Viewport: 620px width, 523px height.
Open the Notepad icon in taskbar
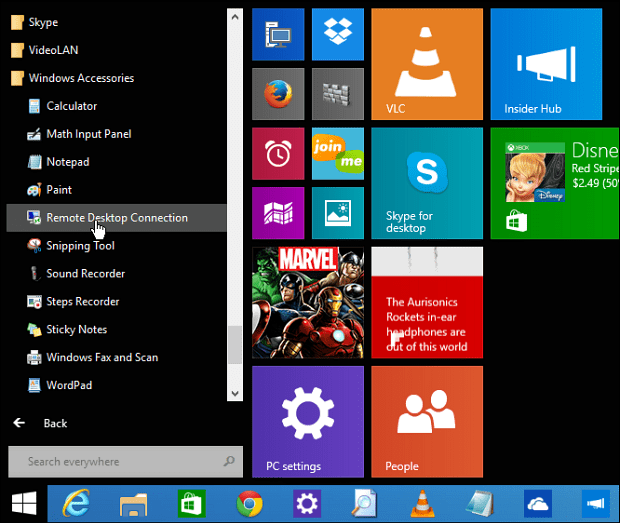(479, 503)
